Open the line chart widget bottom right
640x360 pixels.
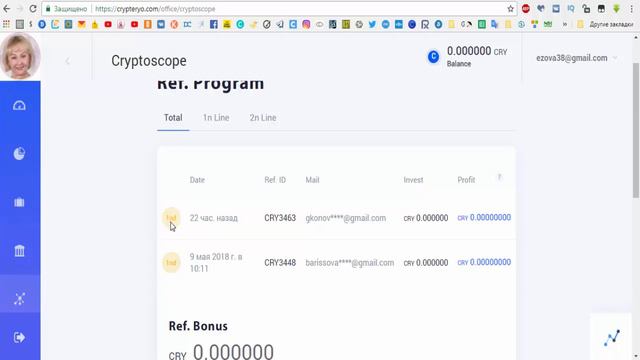pyautogui.click(x=612, y=338)
